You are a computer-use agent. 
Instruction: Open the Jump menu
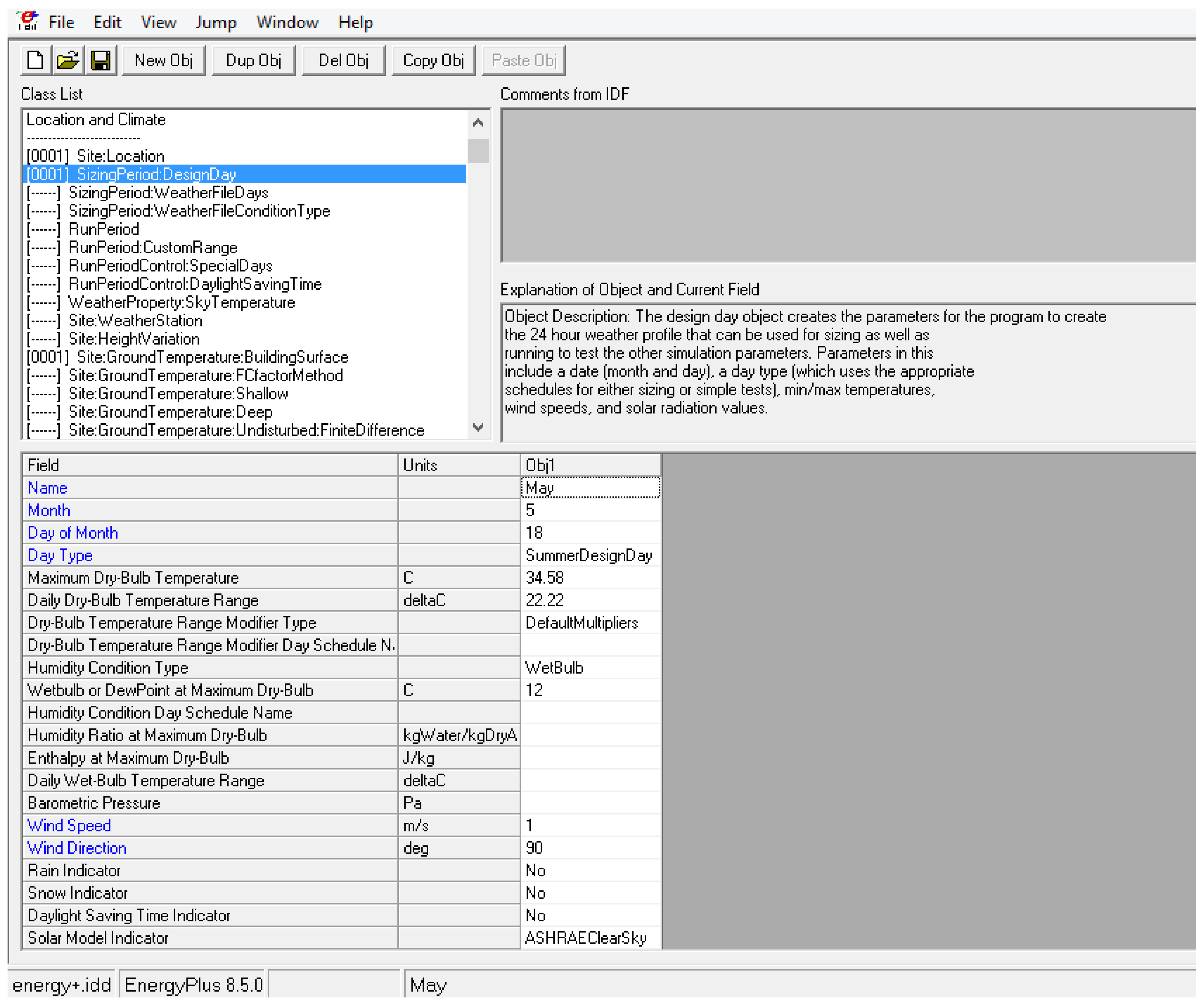click(x=215, y=22)
